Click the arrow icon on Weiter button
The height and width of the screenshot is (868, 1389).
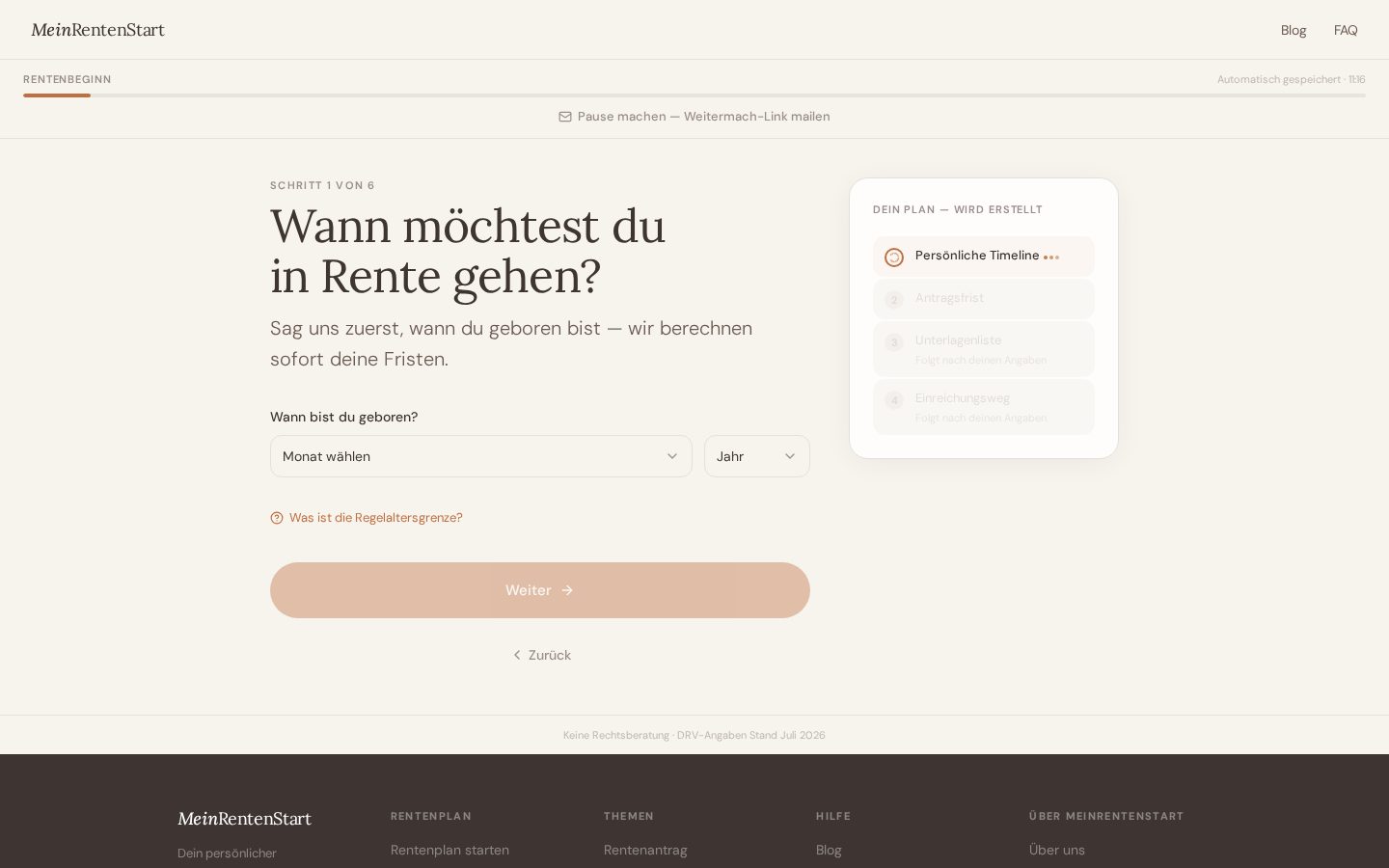coord(567,590)
